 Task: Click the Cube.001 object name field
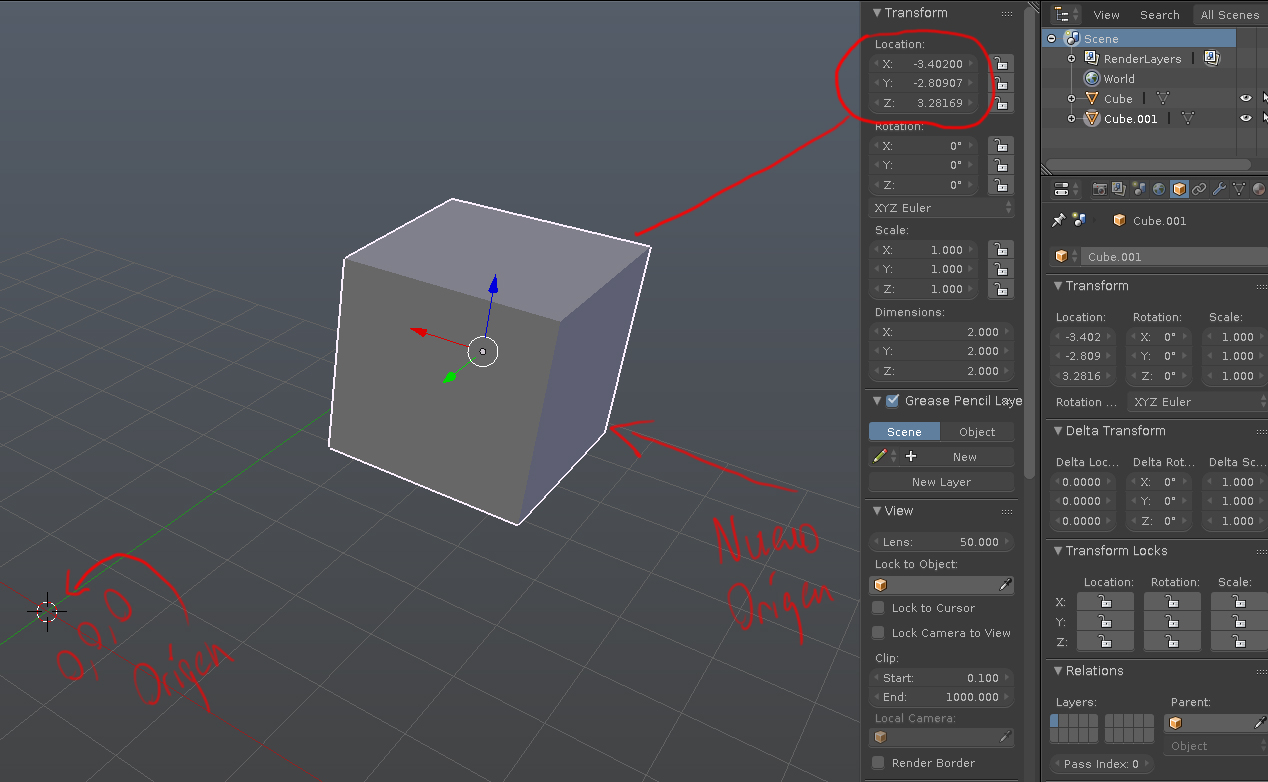click(1176, 257)
